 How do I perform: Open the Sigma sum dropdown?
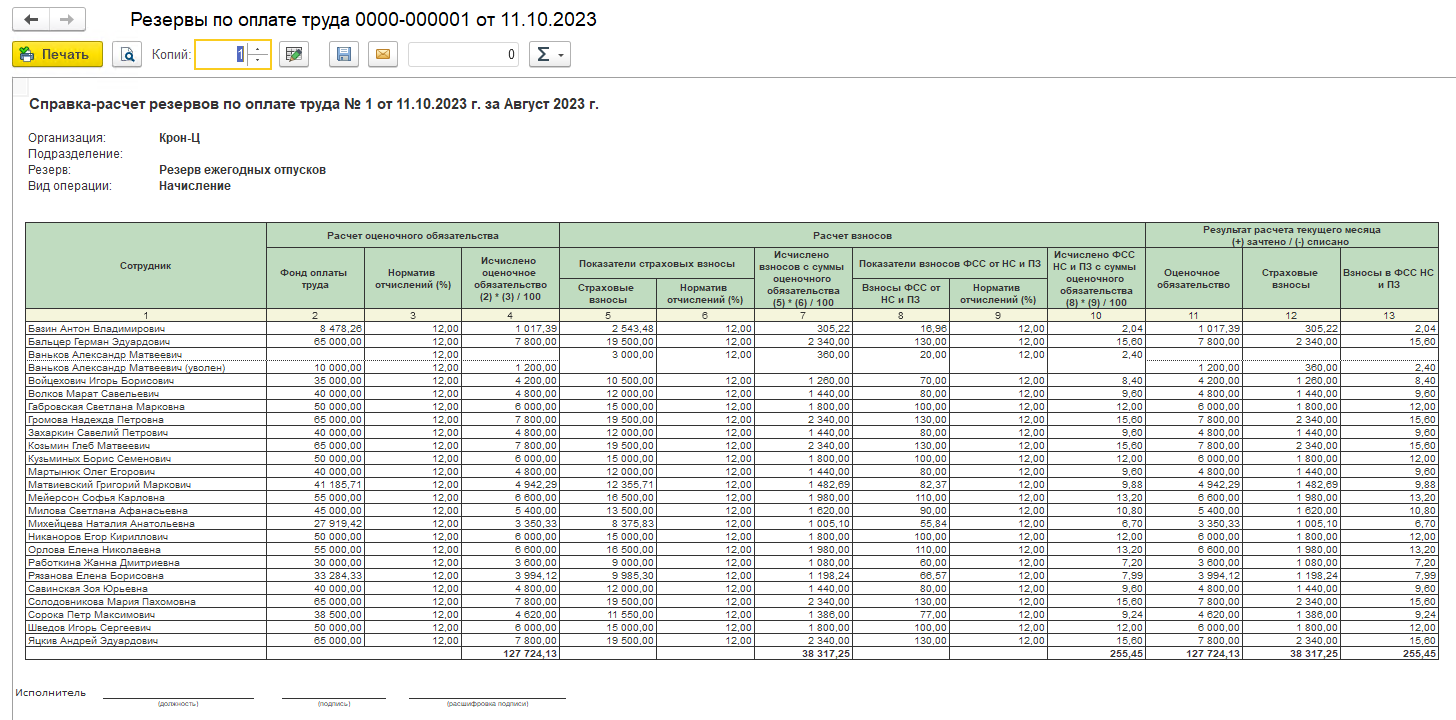(x=550, y=55)
